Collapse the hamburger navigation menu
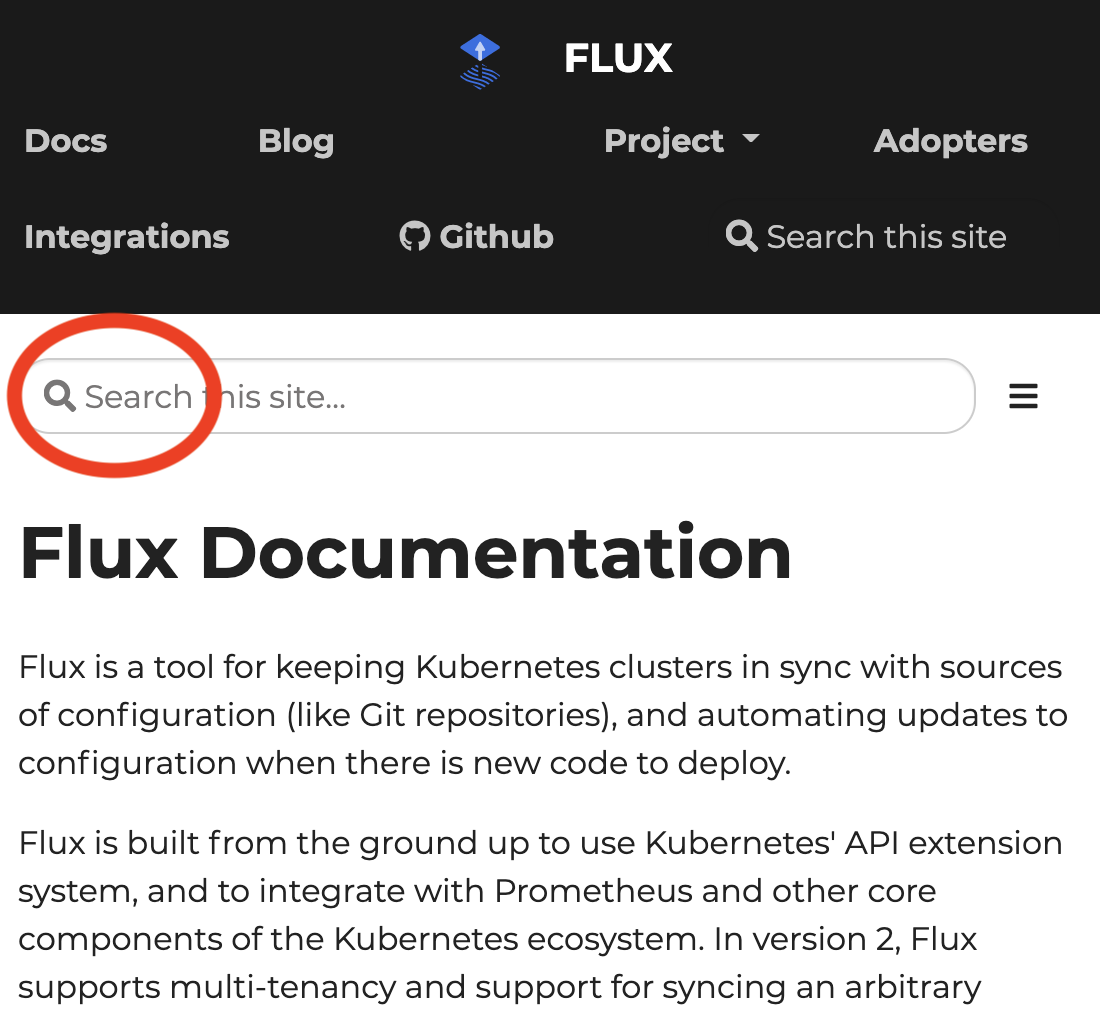 [x=1023, y=396]
